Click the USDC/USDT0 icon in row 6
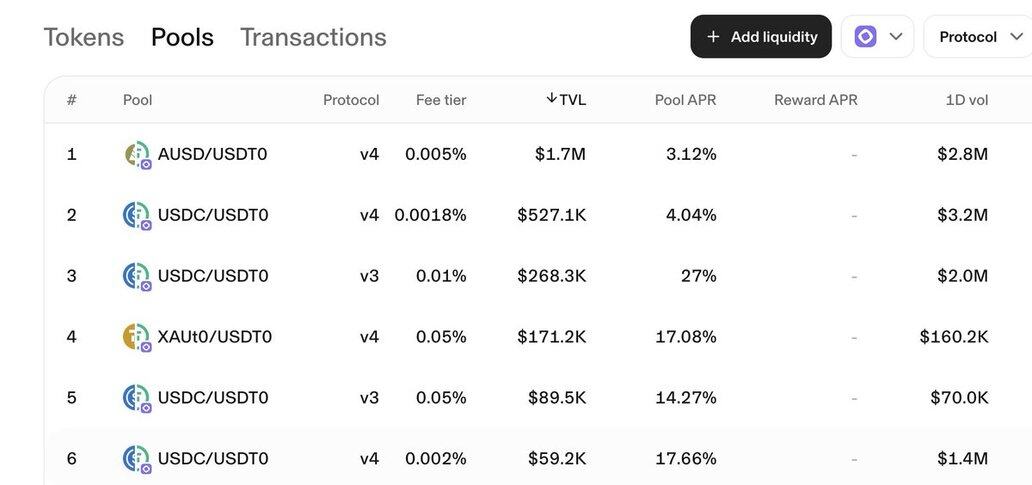1032x485 pixels. pyautogui.click(x=136, y=459)
